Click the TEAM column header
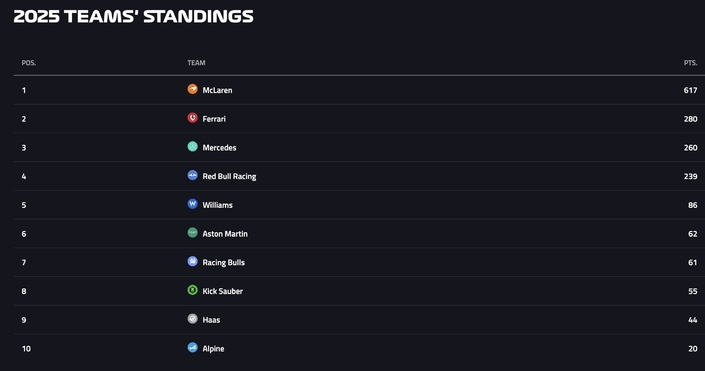Image resolution: width=705 pixels, height=371 pixels. click(x=196, y=63)
